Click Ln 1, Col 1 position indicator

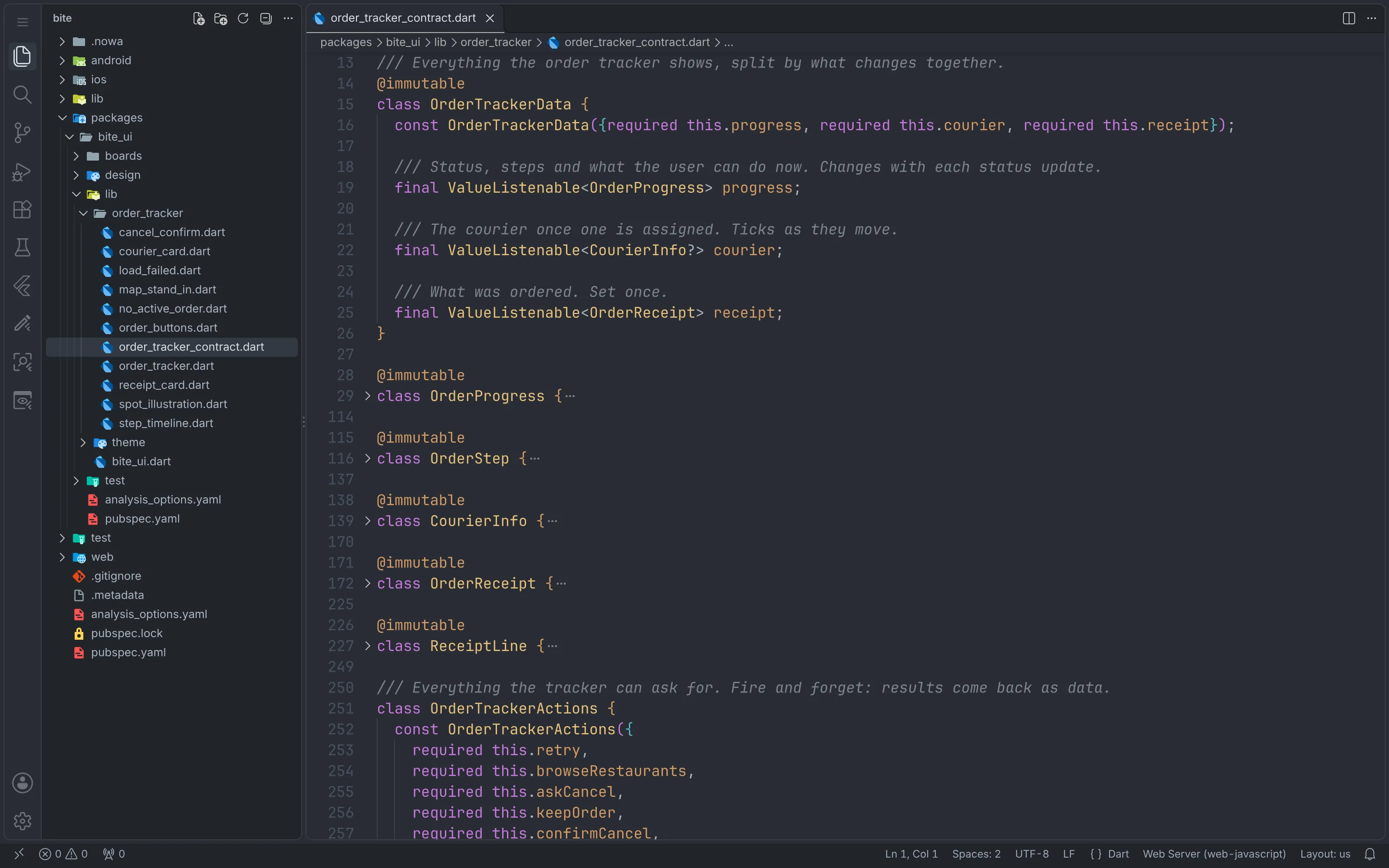(911, 854)
